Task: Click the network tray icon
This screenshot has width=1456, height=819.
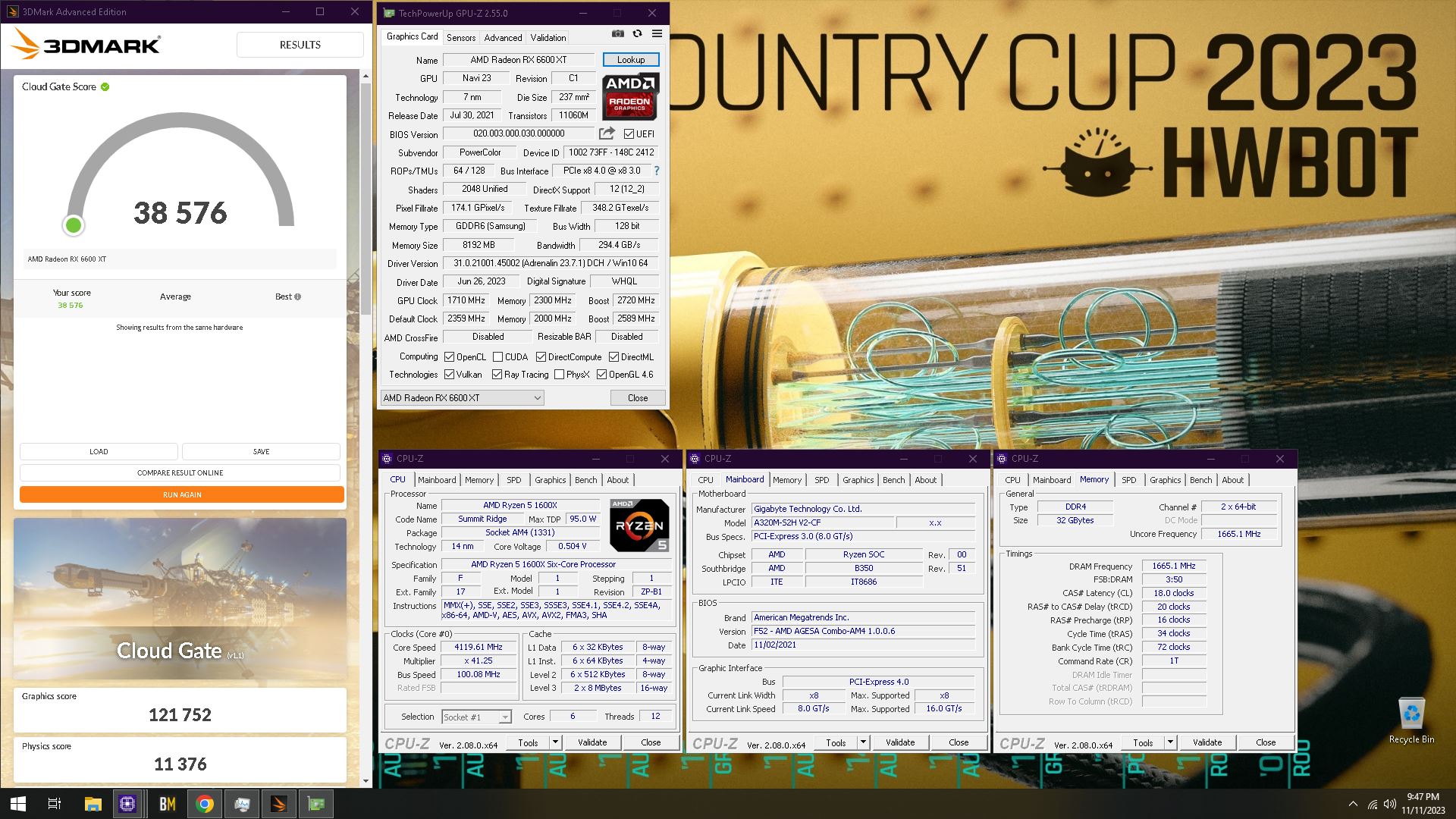Action: (x=1372, y=804)
